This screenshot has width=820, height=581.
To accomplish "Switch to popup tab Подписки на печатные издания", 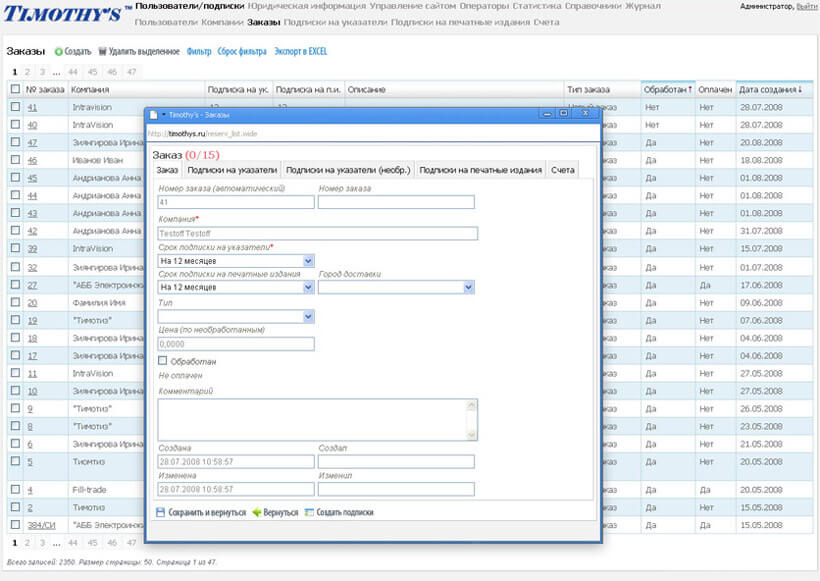I will (481, 170).
